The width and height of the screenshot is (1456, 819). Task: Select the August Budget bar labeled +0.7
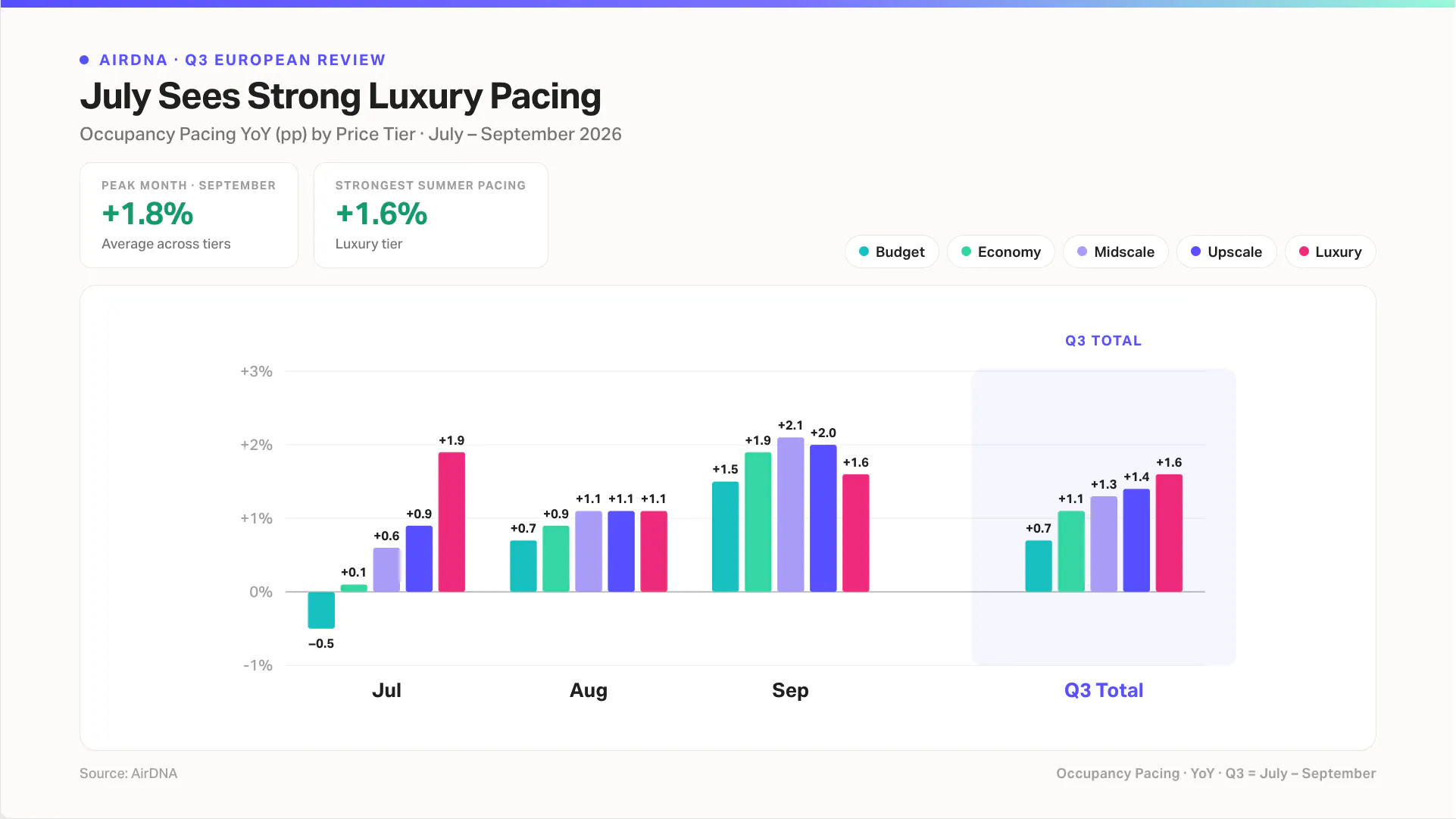[x=523, y=566]
